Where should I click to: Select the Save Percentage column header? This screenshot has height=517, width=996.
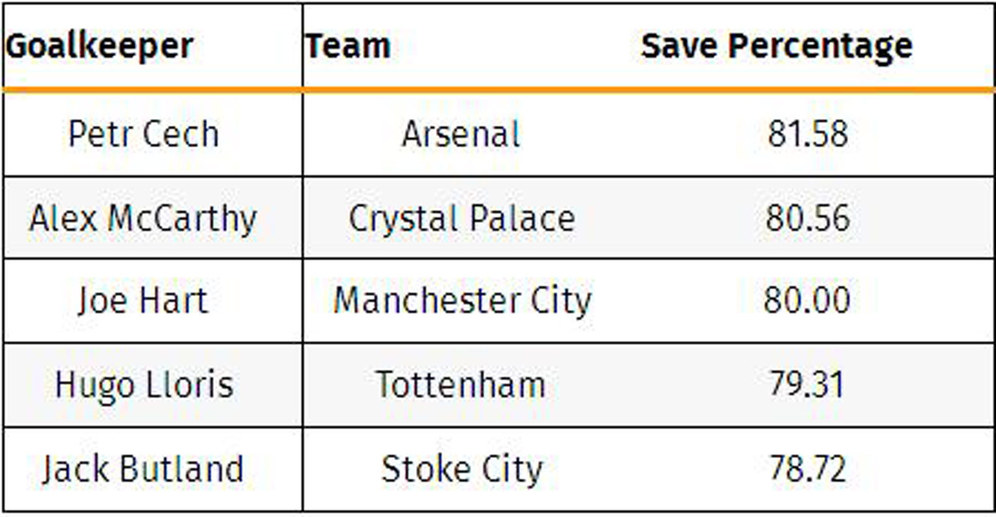(776, 46)
